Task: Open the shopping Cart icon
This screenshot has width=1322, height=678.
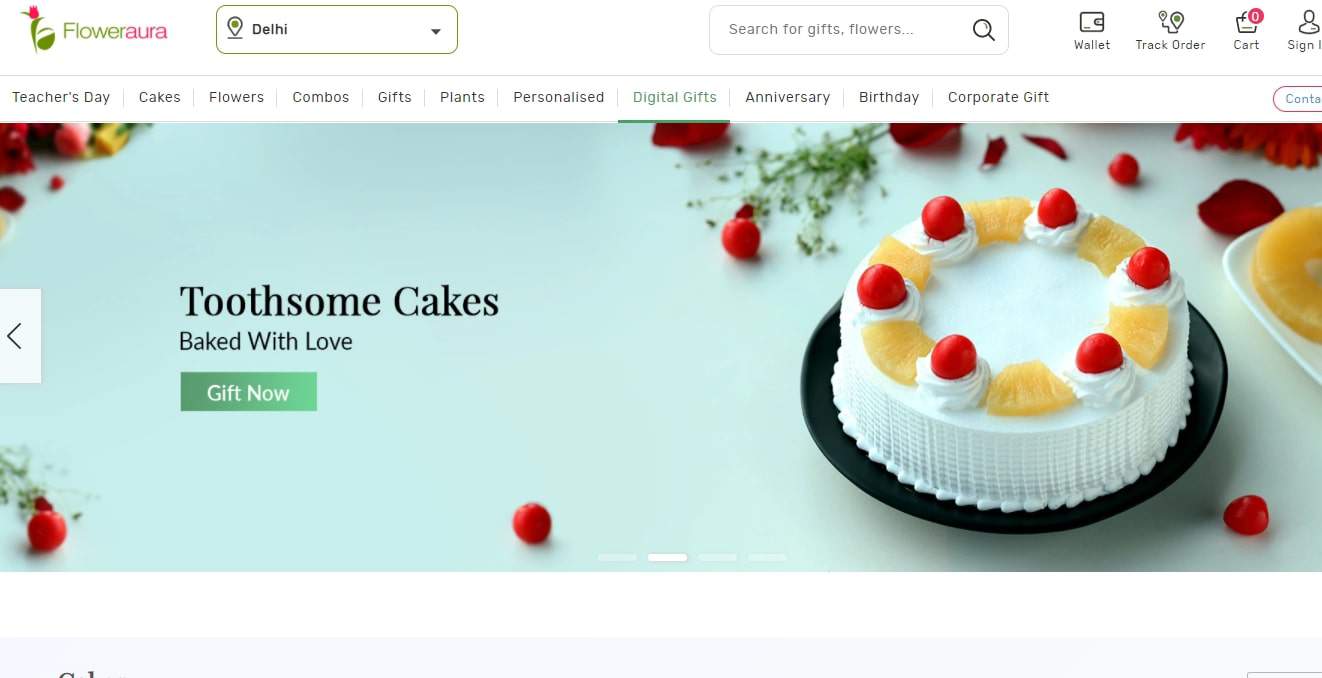Action: point(1247,22)
